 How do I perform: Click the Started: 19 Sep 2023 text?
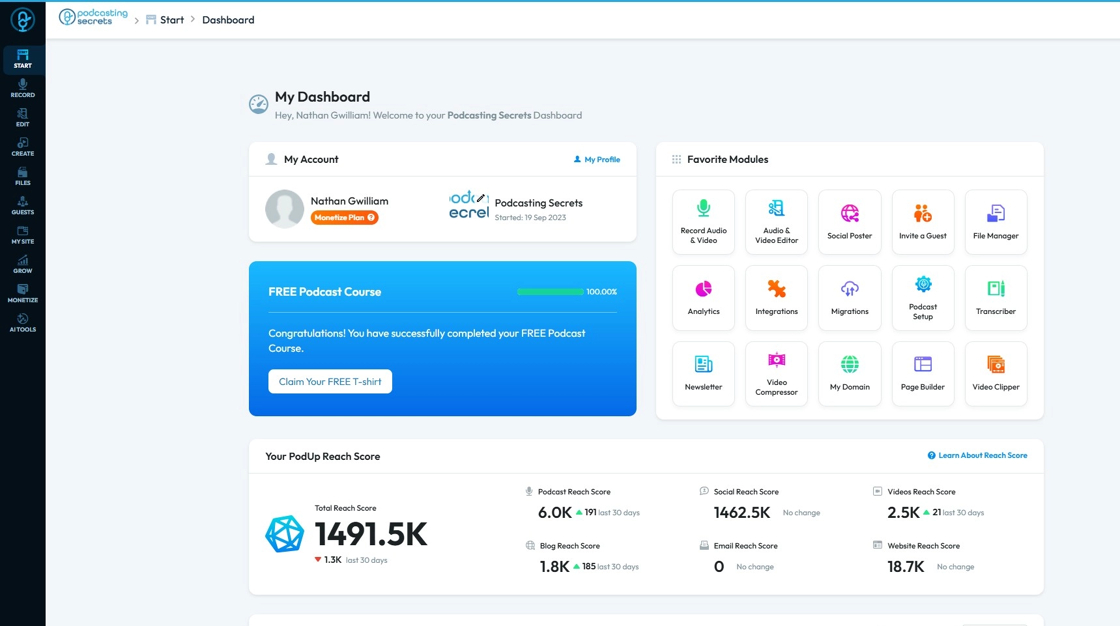(530, 217)
